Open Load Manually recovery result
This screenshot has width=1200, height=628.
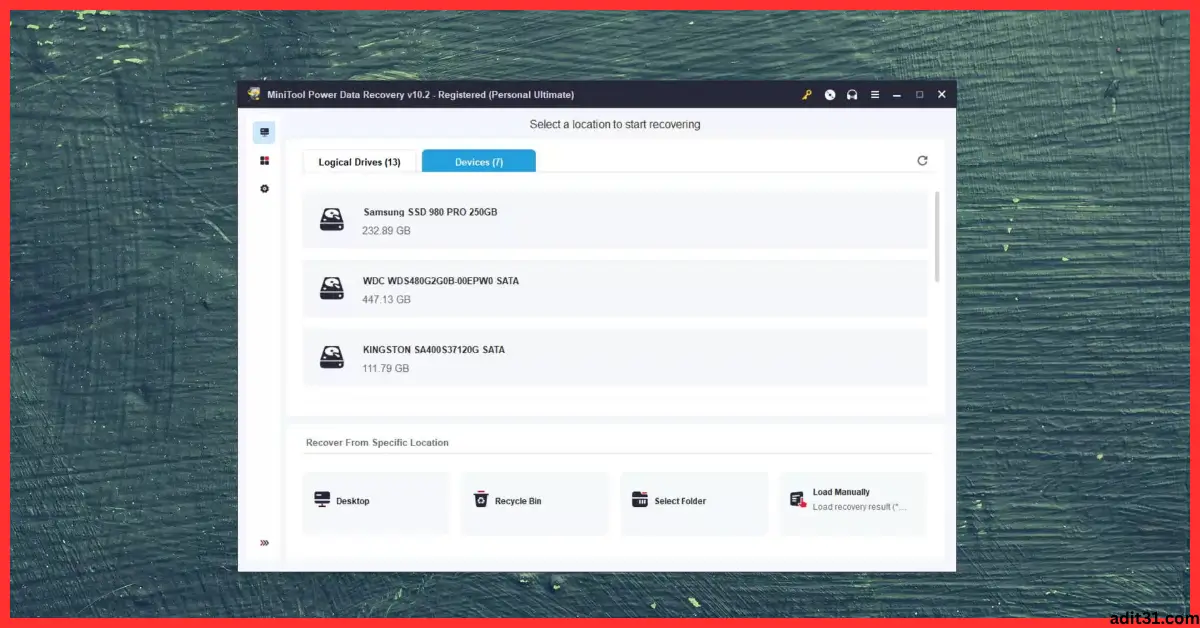point(853,503)
